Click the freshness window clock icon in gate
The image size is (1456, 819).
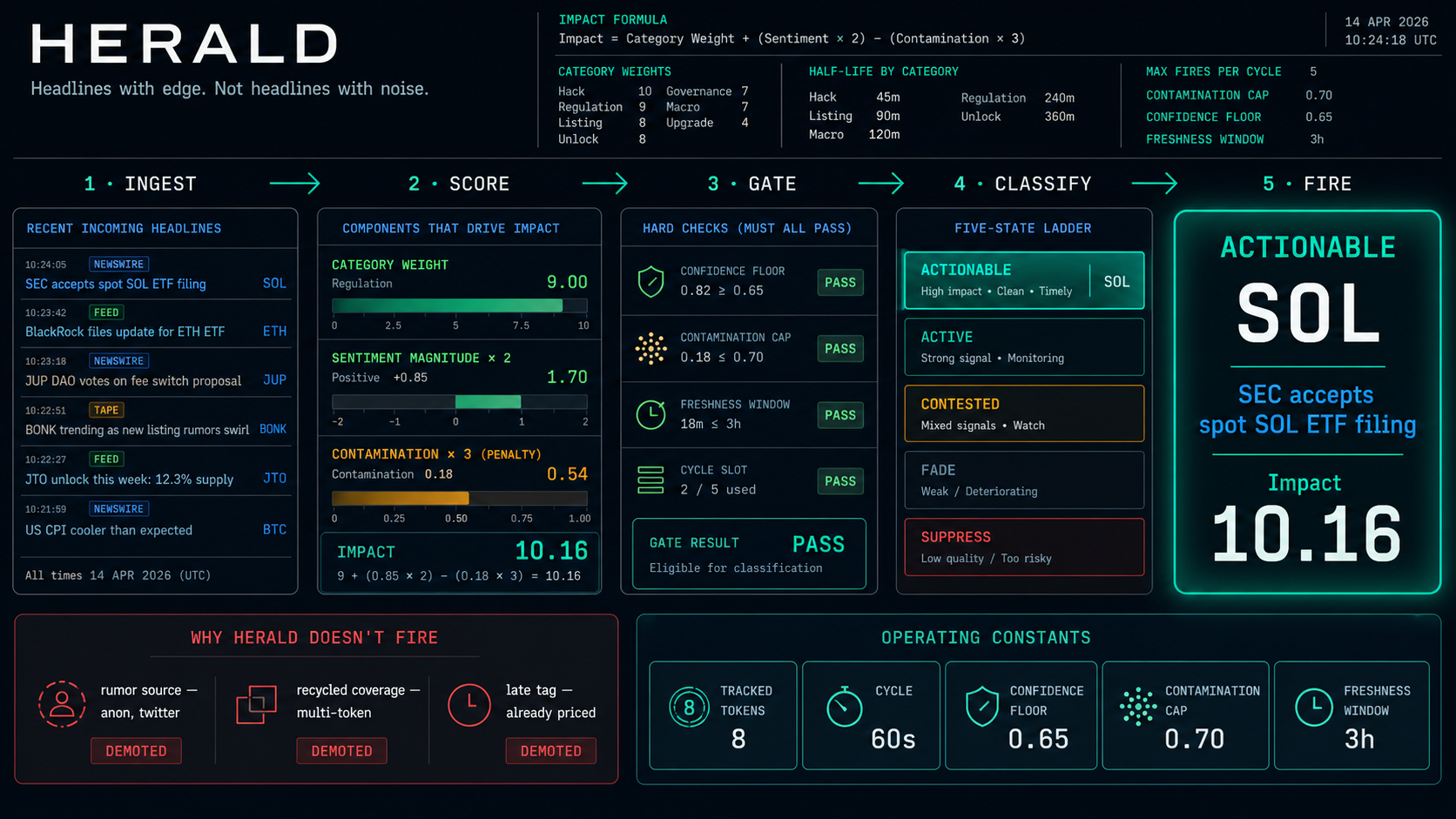650,415
